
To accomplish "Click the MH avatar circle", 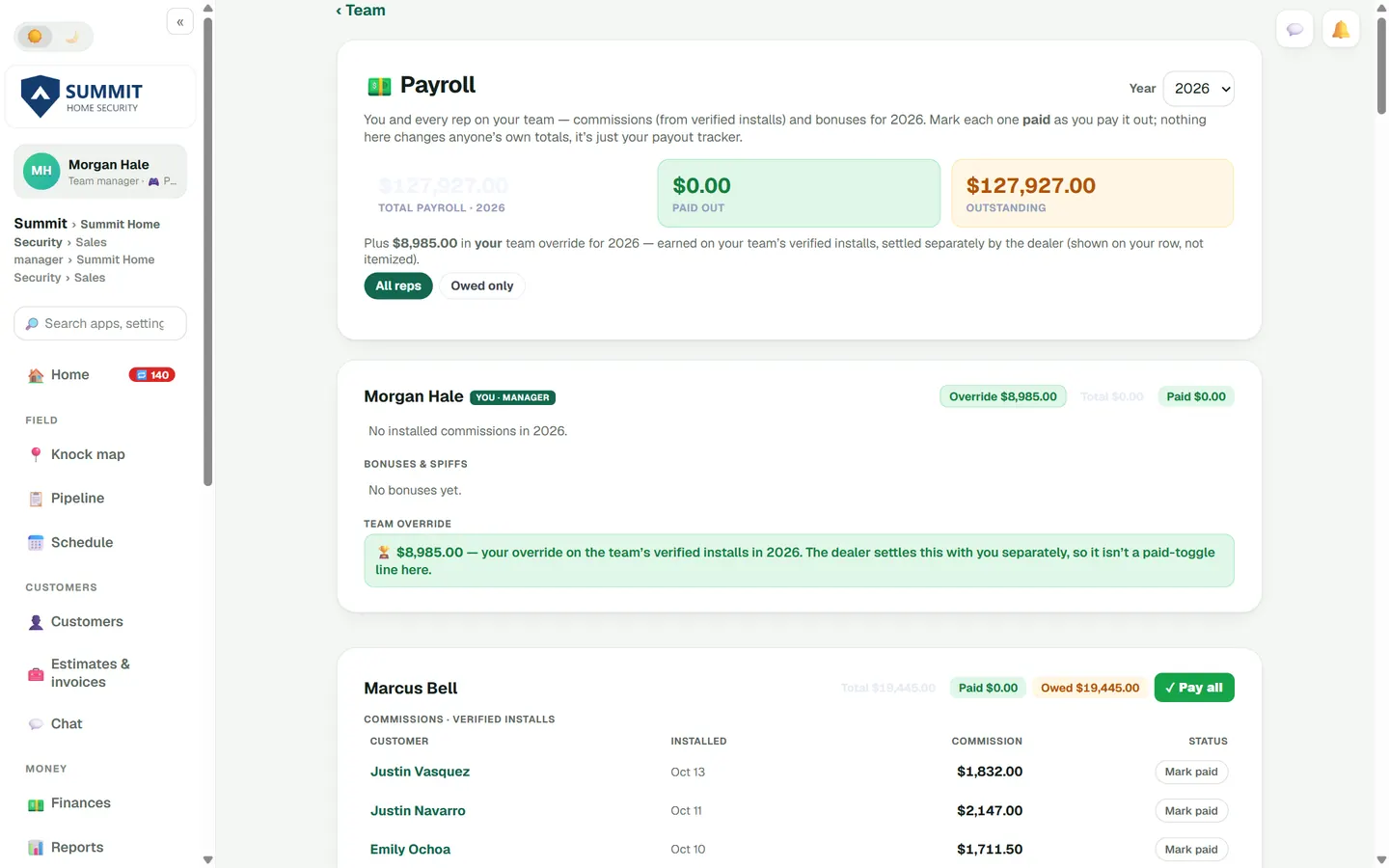I will coord(41,172).
